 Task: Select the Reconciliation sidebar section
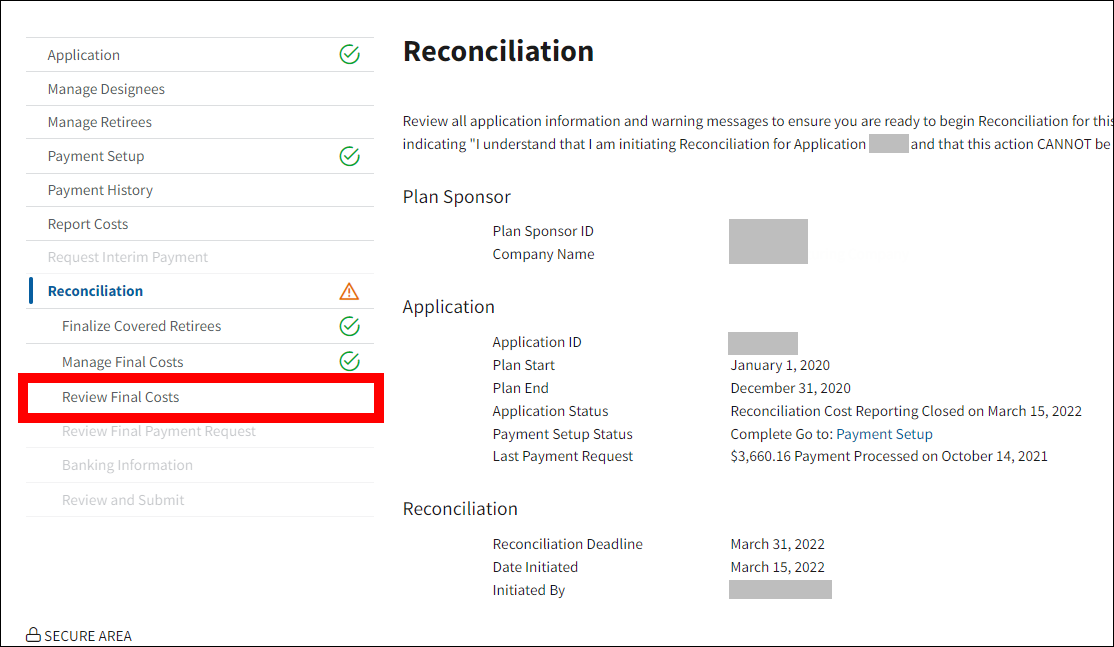coord(95,291)
